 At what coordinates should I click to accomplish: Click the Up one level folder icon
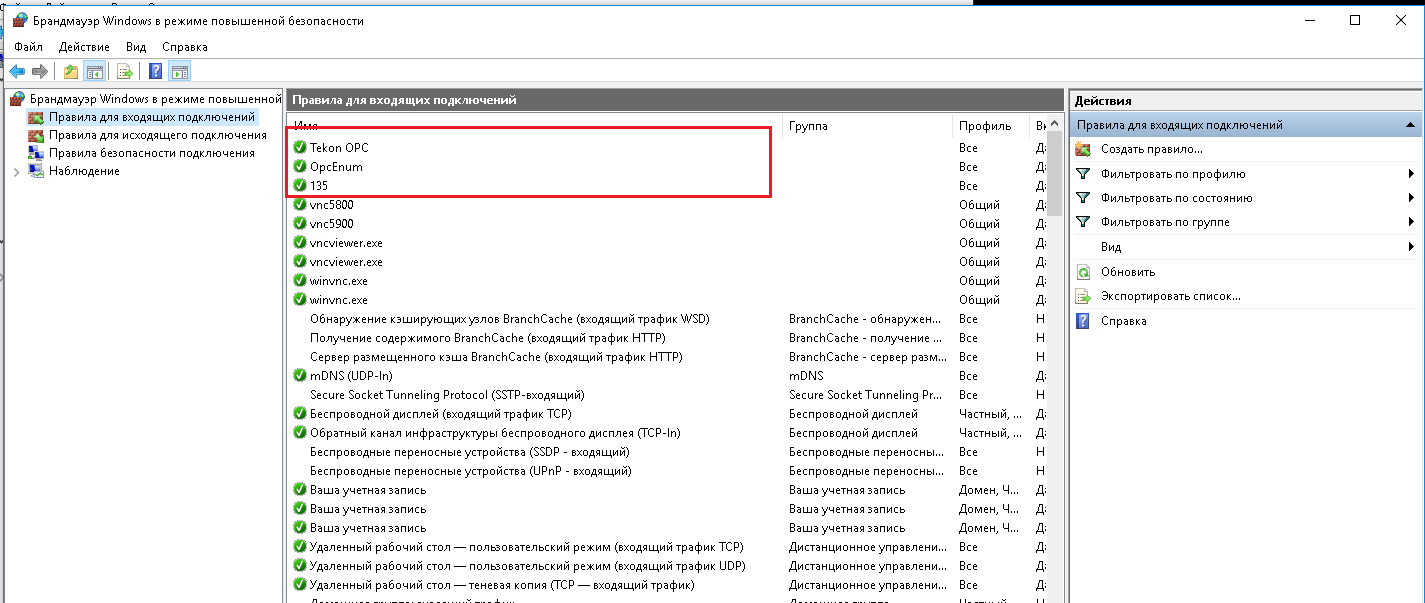point(70,71)
